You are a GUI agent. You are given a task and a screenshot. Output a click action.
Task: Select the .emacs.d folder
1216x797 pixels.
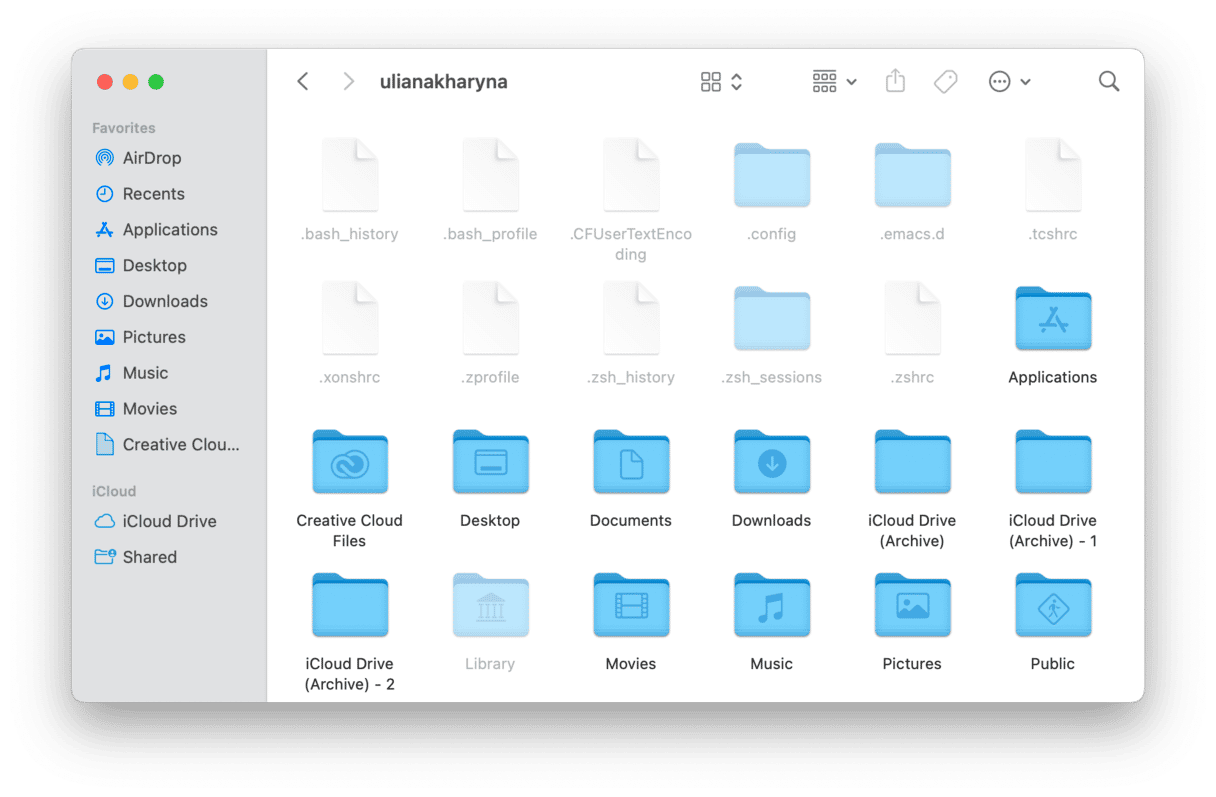pos(912,176)
